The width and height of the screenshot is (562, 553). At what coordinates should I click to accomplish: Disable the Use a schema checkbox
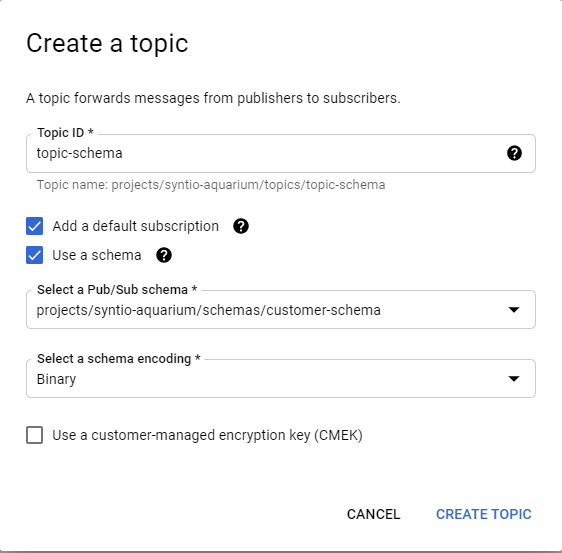point(34,255)
